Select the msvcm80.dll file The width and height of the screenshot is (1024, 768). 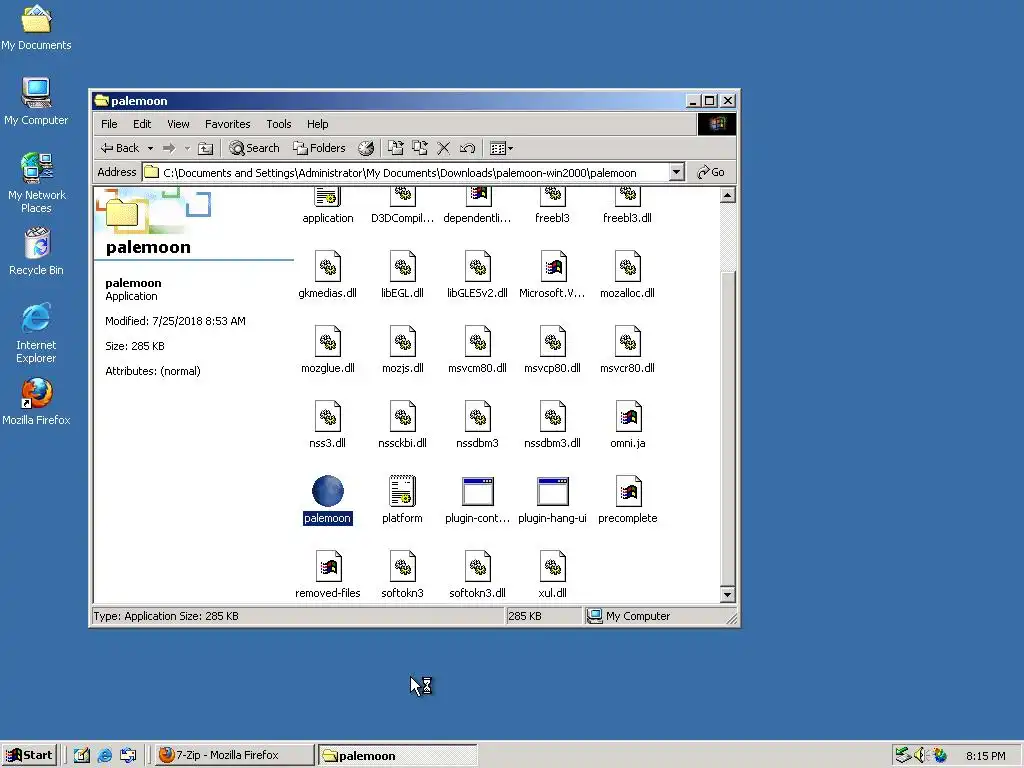pyautogui.click(x=477, y=341)
